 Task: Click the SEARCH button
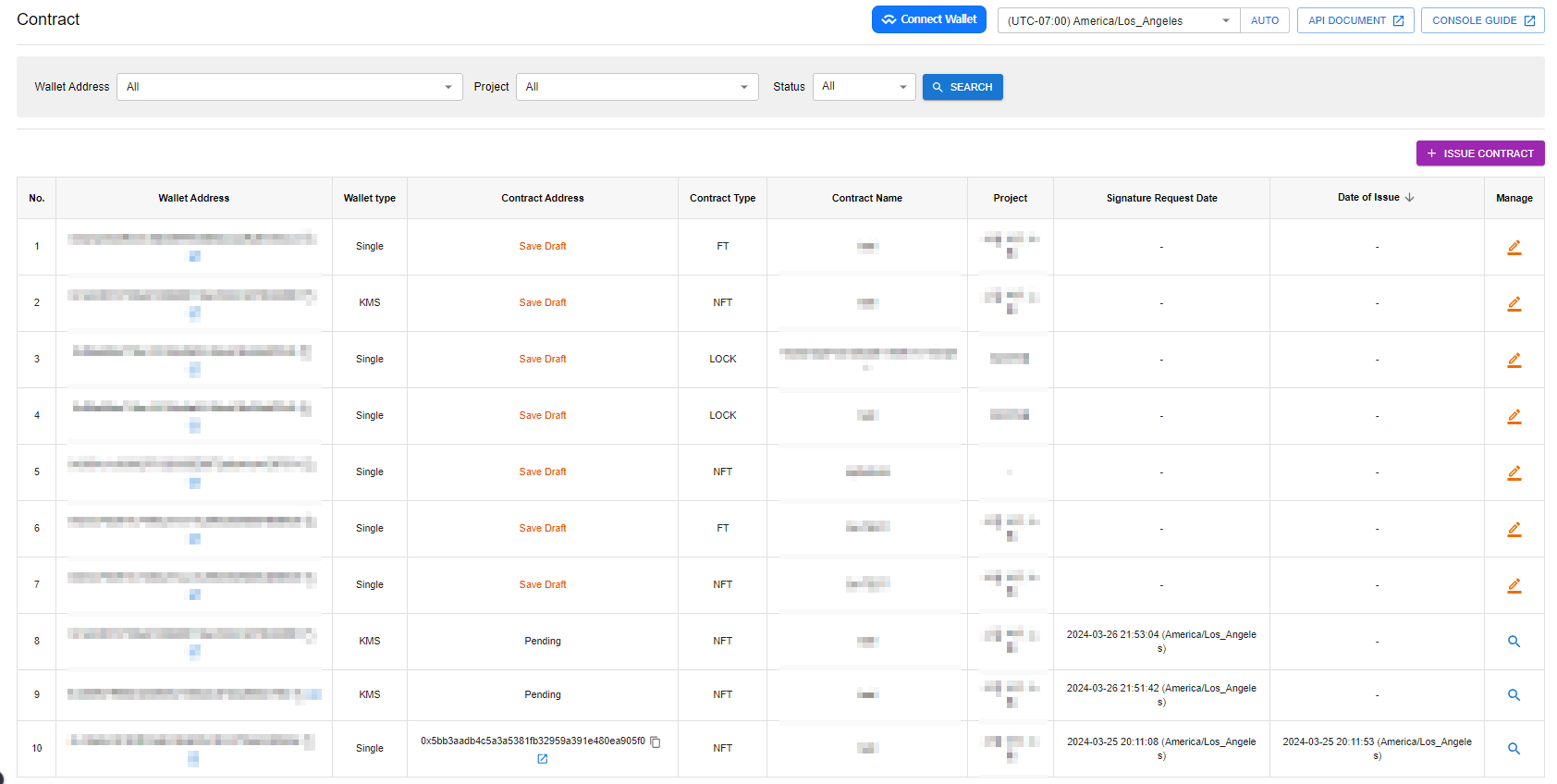(x=962, y=87)
